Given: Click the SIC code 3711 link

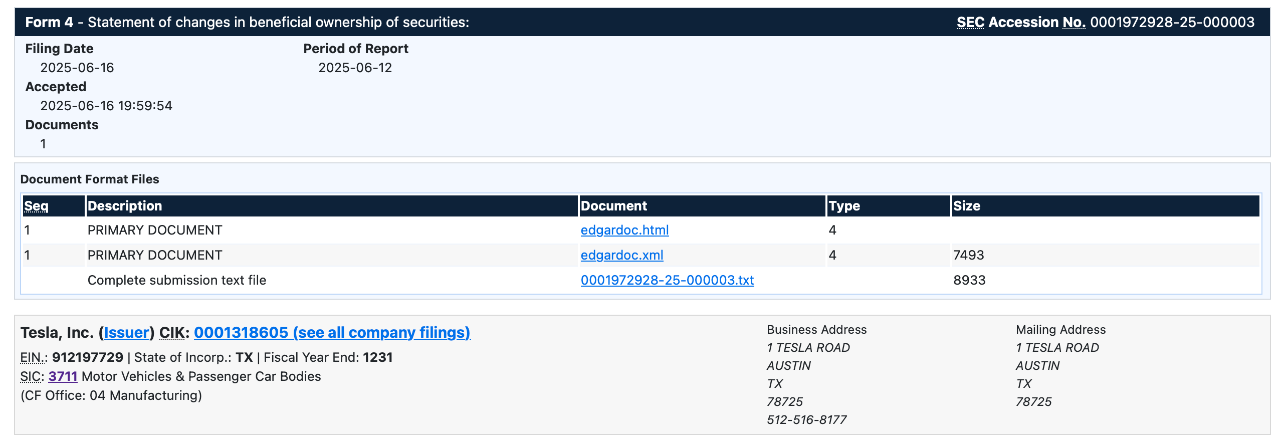Looking at the screenshot, I should pos(62,376).
